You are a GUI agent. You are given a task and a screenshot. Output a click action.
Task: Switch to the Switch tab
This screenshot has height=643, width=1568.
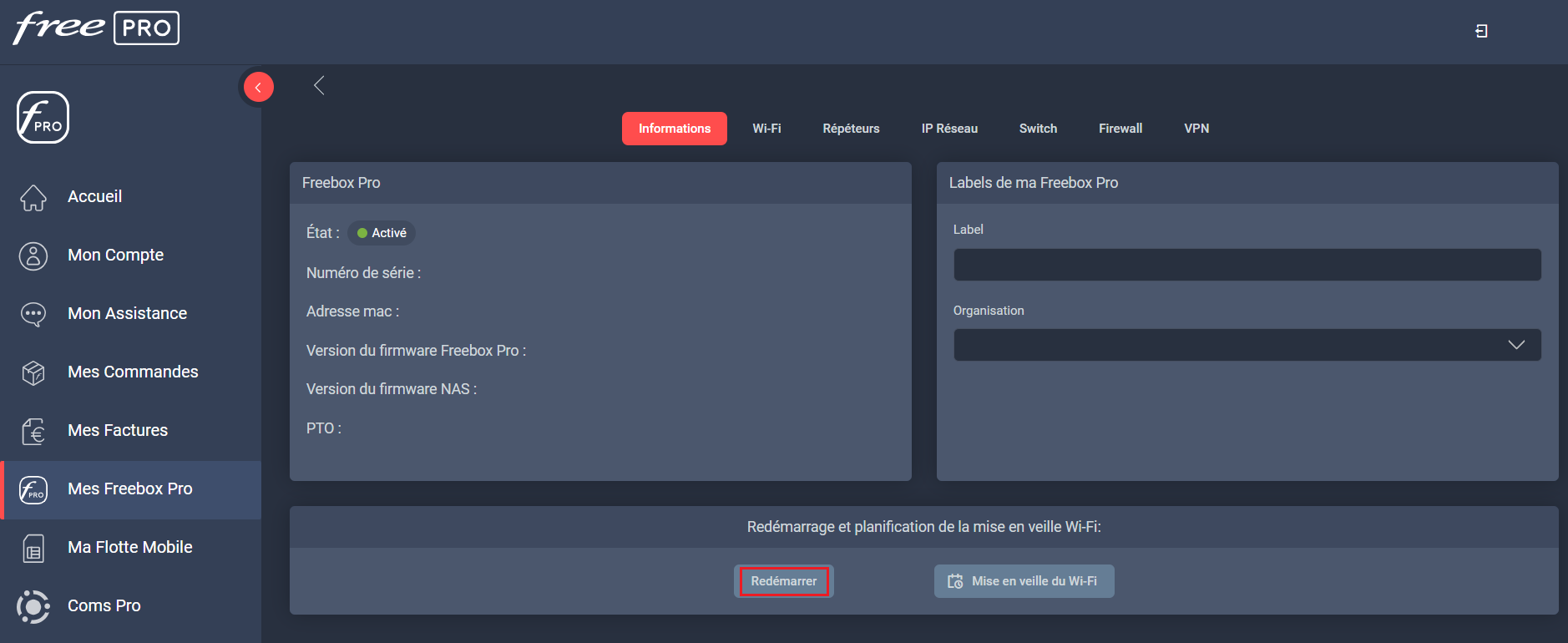(1038, 129)
